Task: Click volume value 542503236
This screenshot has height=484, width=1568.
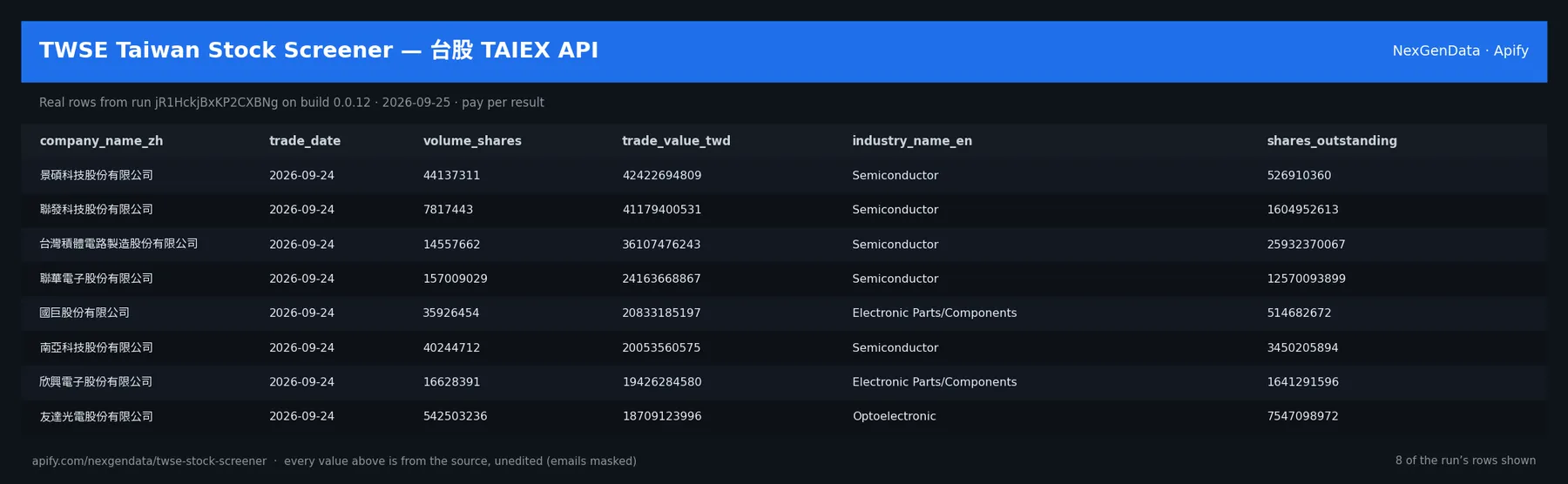Action: [455, 416]
